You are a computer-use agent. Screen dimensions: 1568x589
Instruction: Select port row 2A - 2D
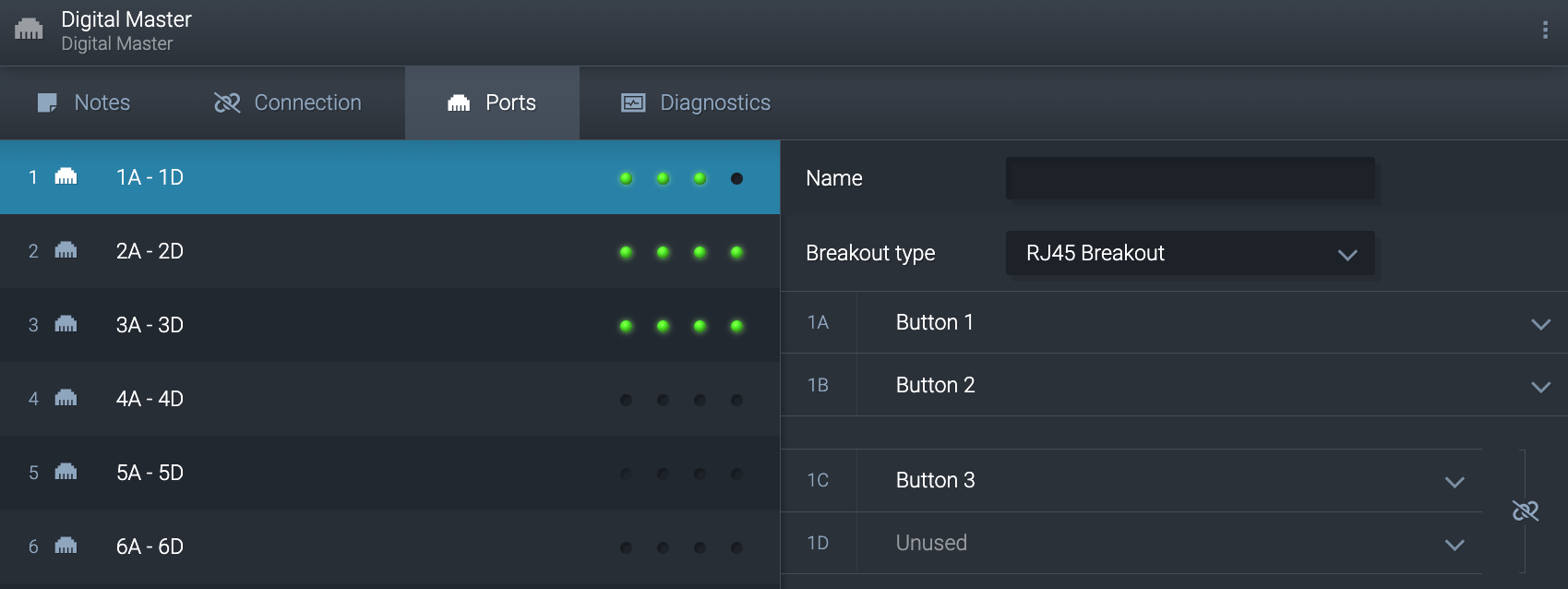click(369, 251)
